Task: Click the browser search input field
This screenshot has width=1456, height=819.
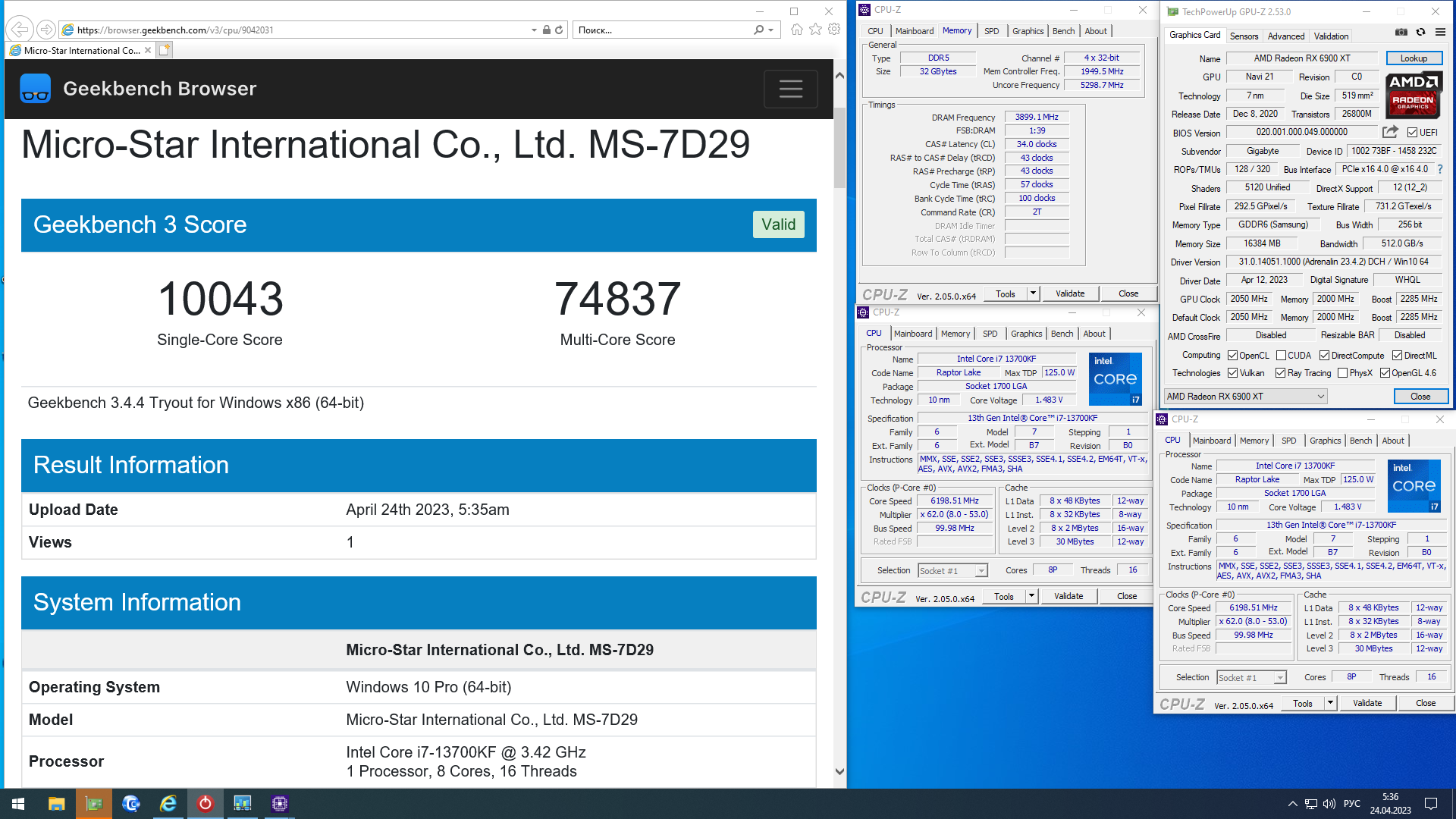Action: [662, 30]
